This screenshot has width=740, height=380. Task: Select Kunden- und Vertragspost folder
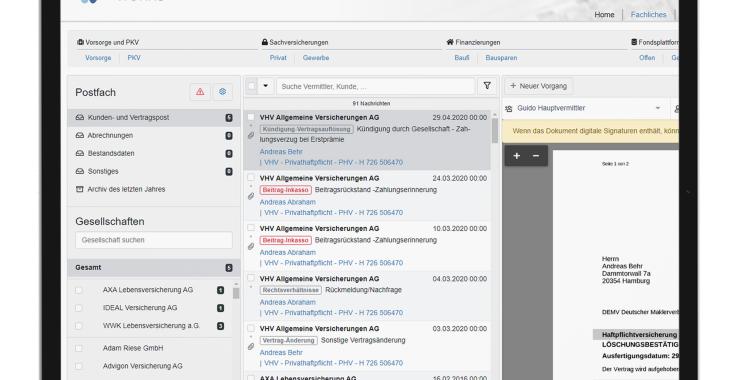[x=154, y=118]
